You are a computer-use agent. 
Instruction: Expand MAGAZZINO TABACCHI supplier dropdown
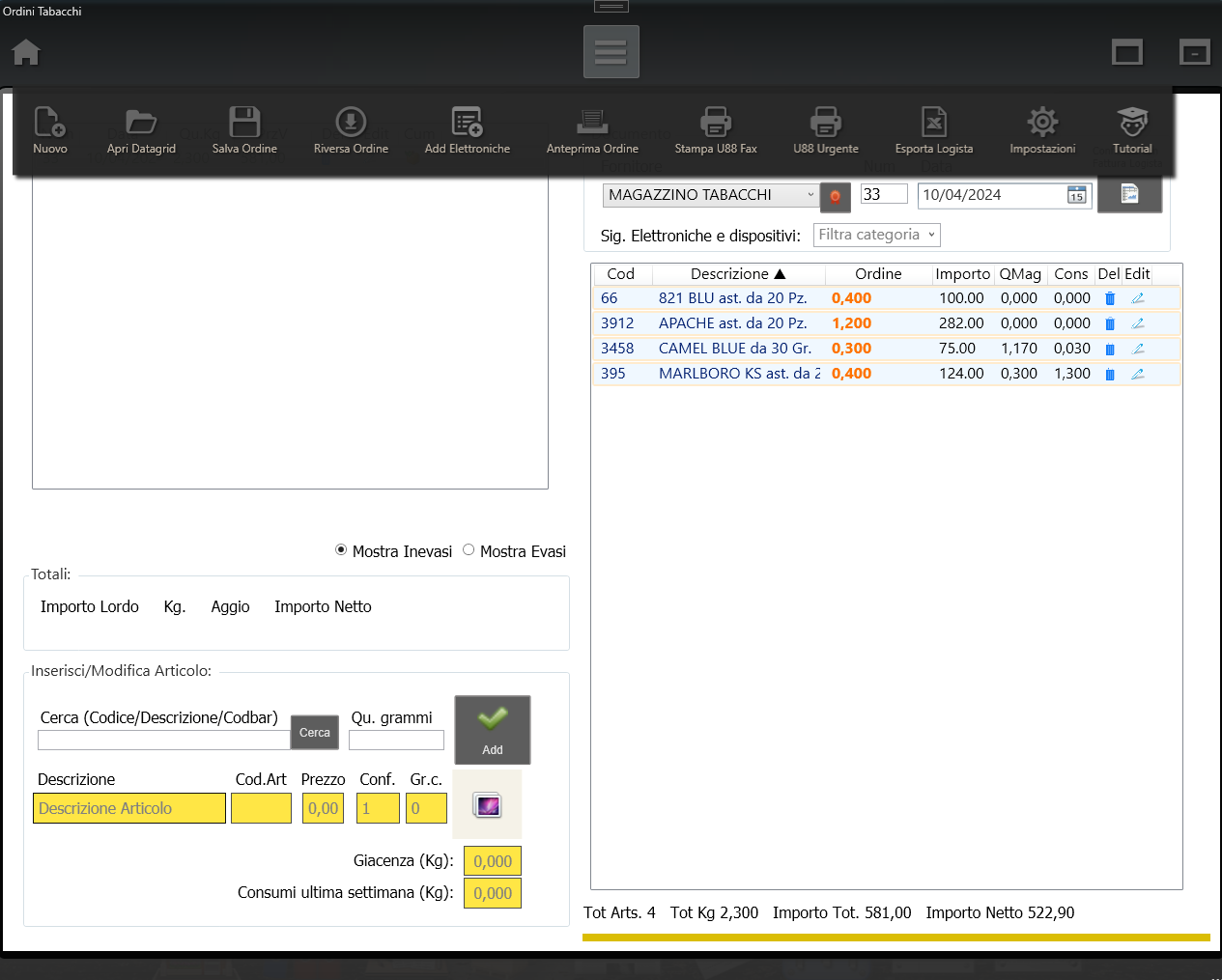point(810,195)
